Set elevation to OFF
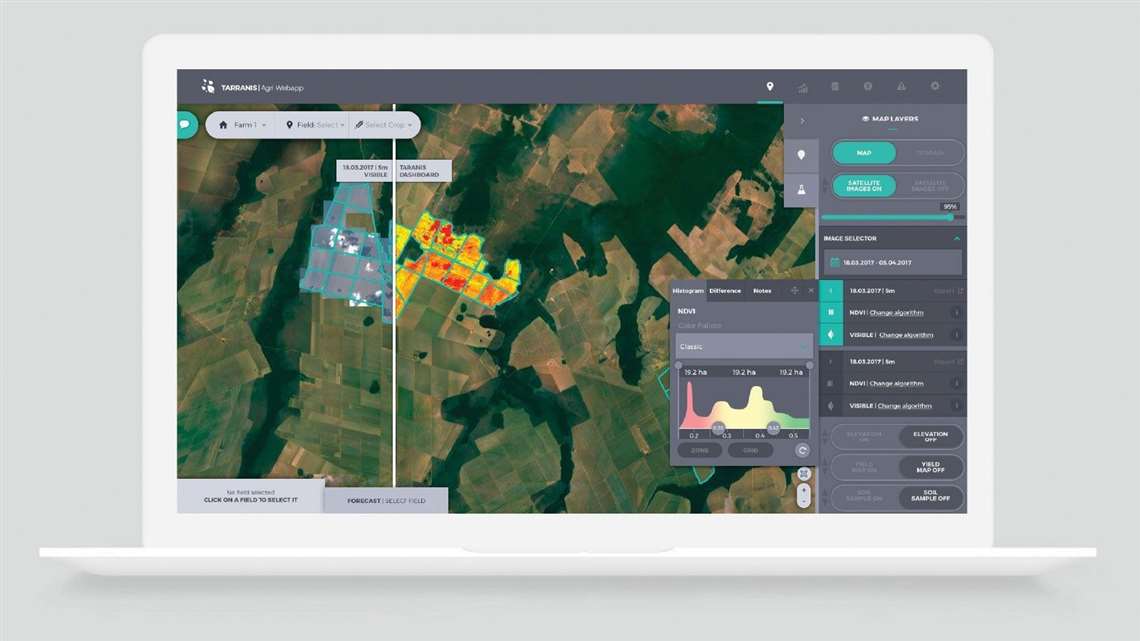Viewport: 1140px width, 641px height. [931, 437]
